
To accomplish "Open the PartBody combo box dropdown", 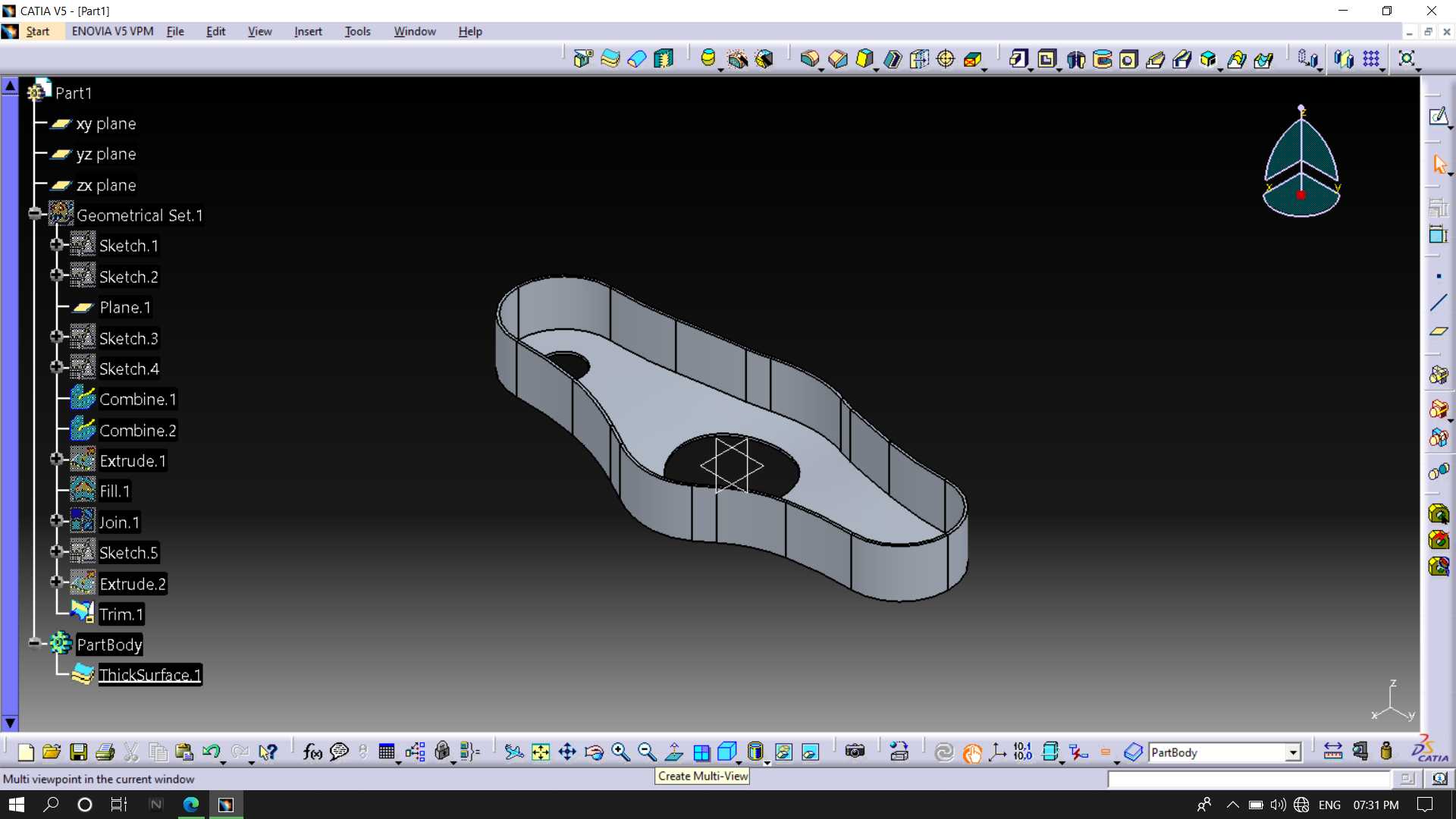I will 1293,752.
